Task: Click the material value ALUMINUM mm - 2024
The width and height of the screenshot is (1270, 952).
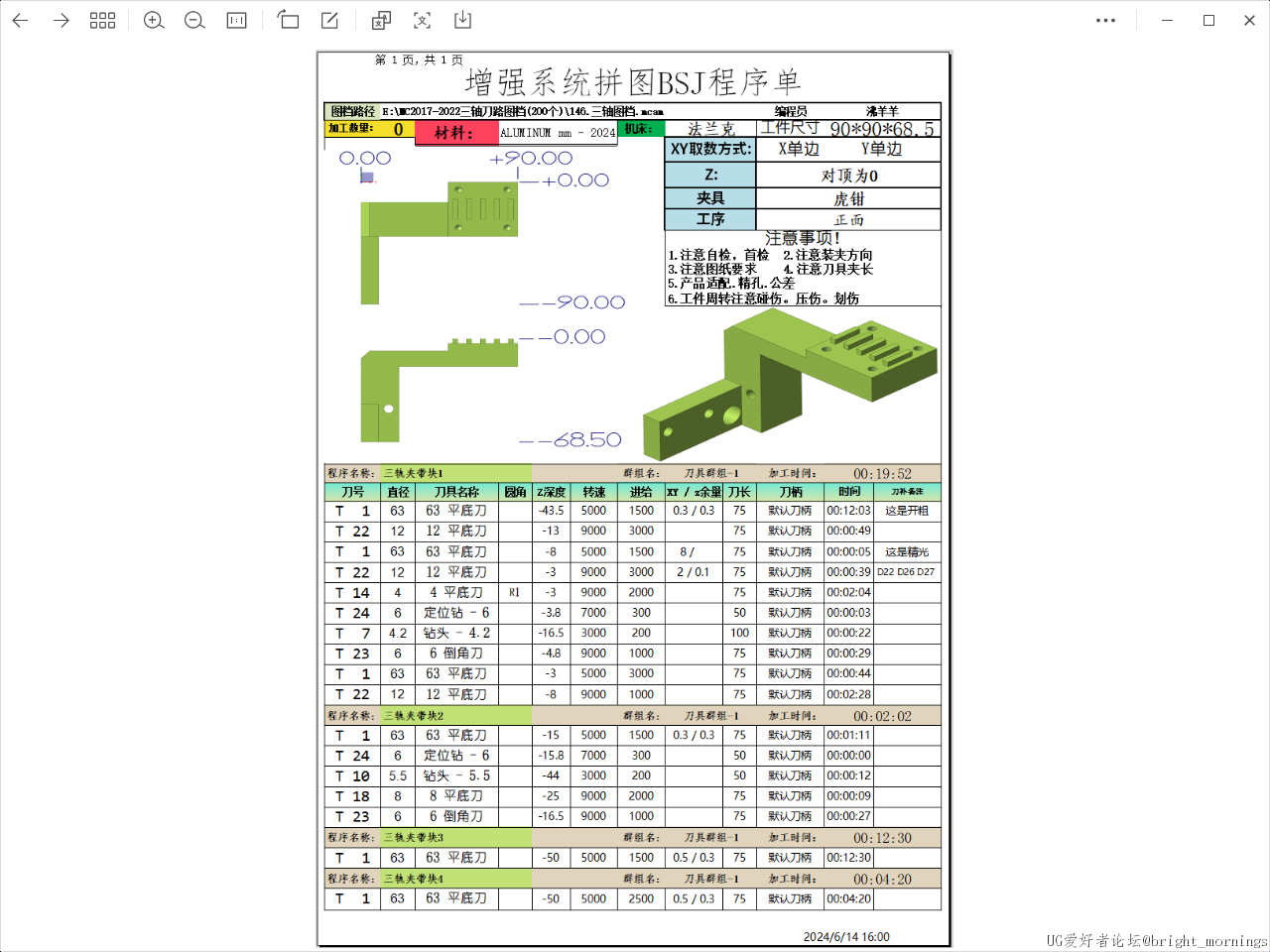Action: tap(558, 132)
